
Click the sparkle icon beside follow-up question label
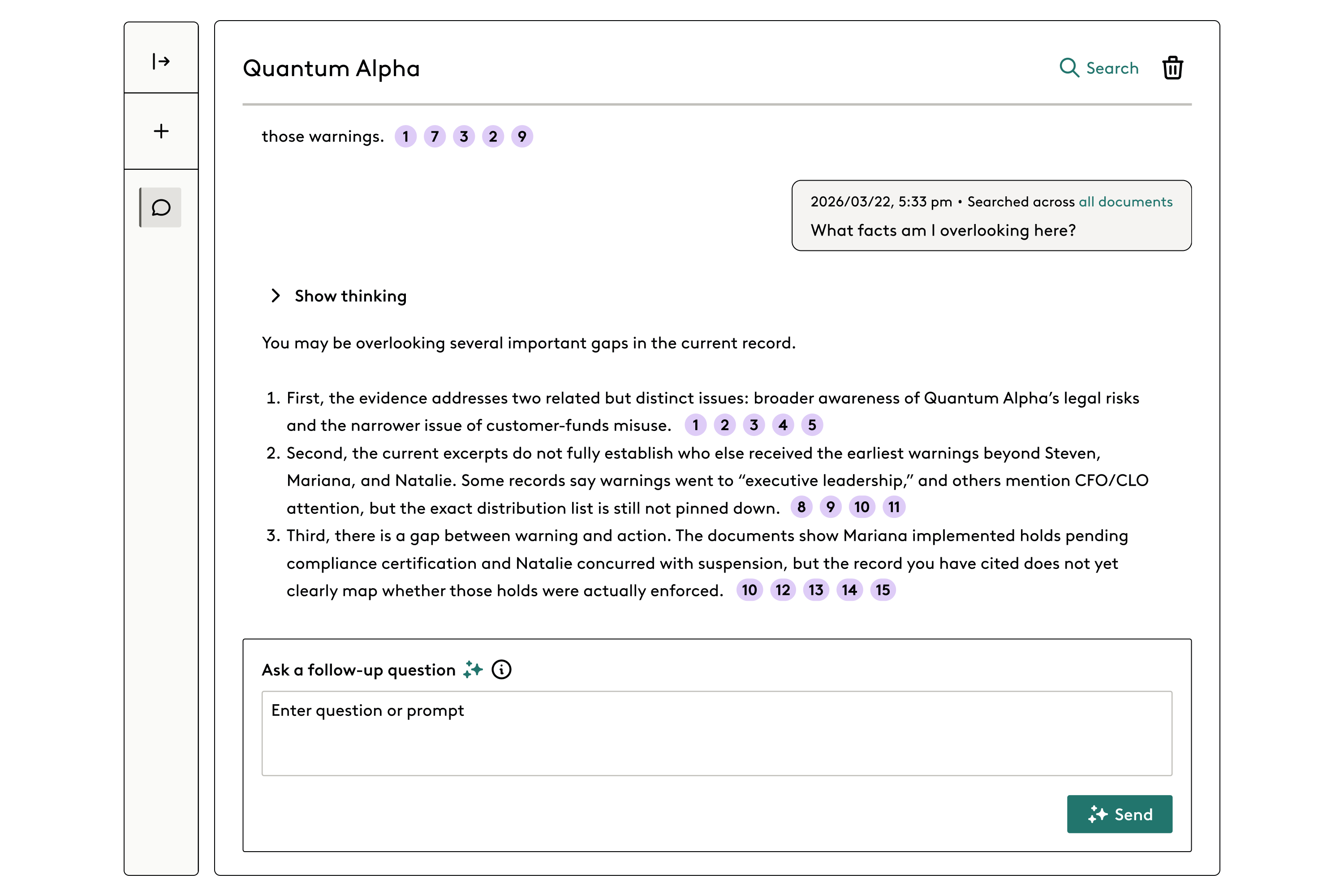point(473,669)
